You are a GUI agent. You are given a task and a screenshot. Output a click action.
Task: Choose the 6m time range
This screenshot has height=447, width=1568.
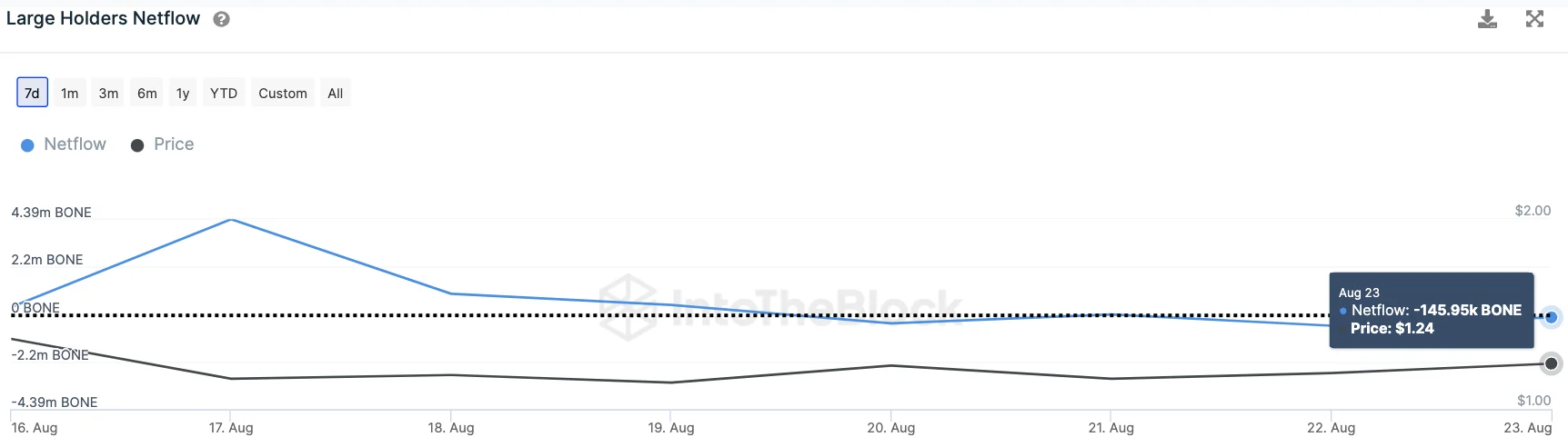(x=147, y=93)
